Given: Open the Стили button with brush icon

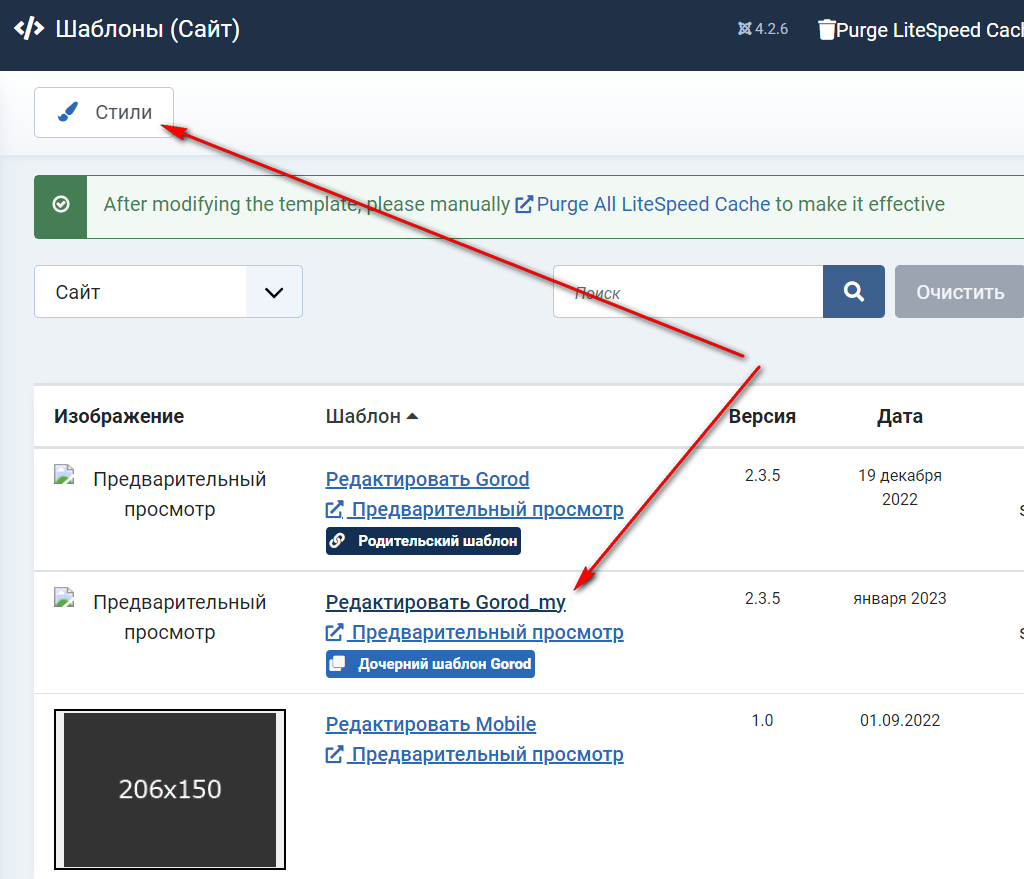Looking at the screenshot, I should pyautogui.click(x=104, y=112).
